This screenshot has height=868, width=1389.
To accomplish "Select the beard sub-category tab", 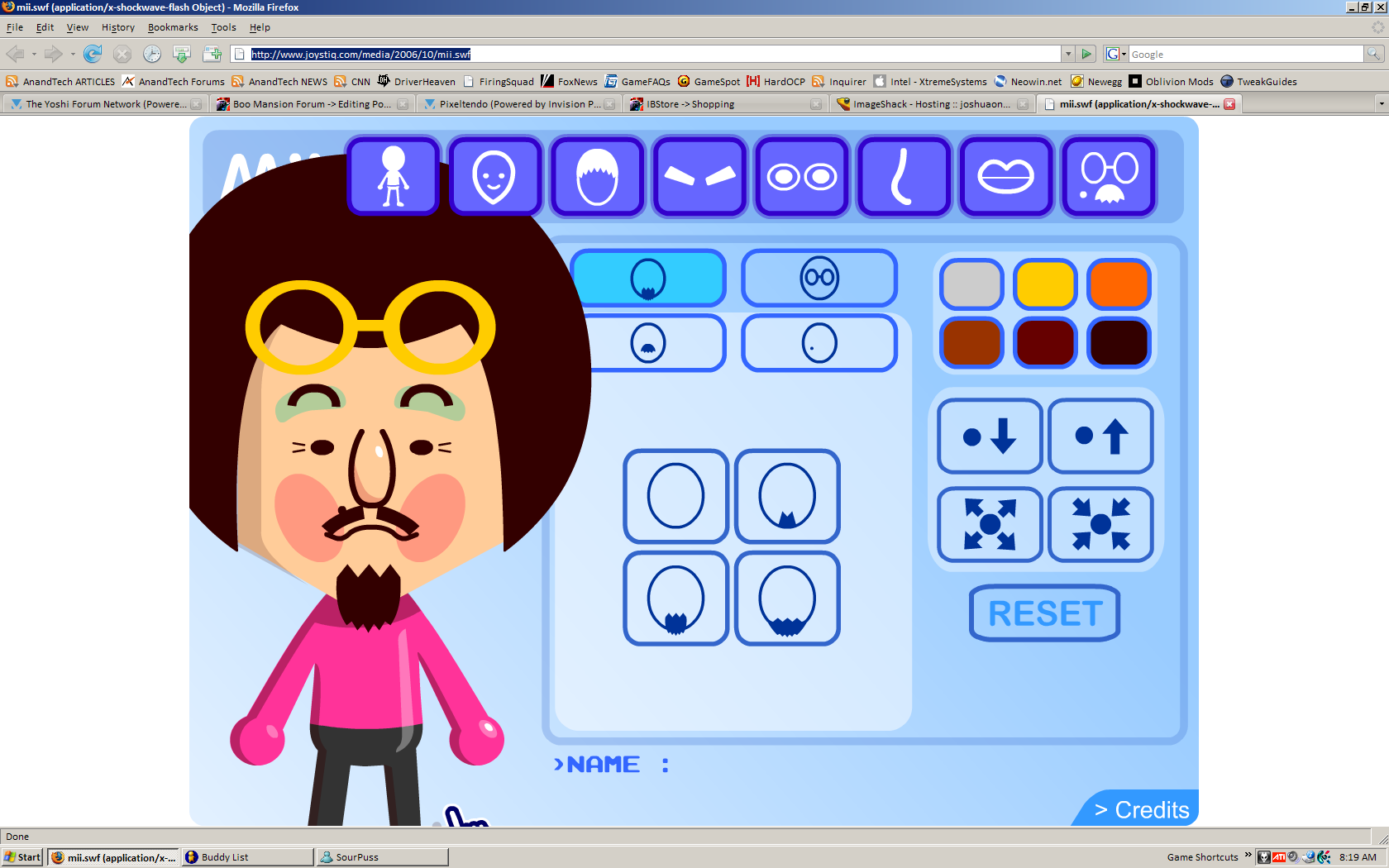I will [x=648, y=279].
